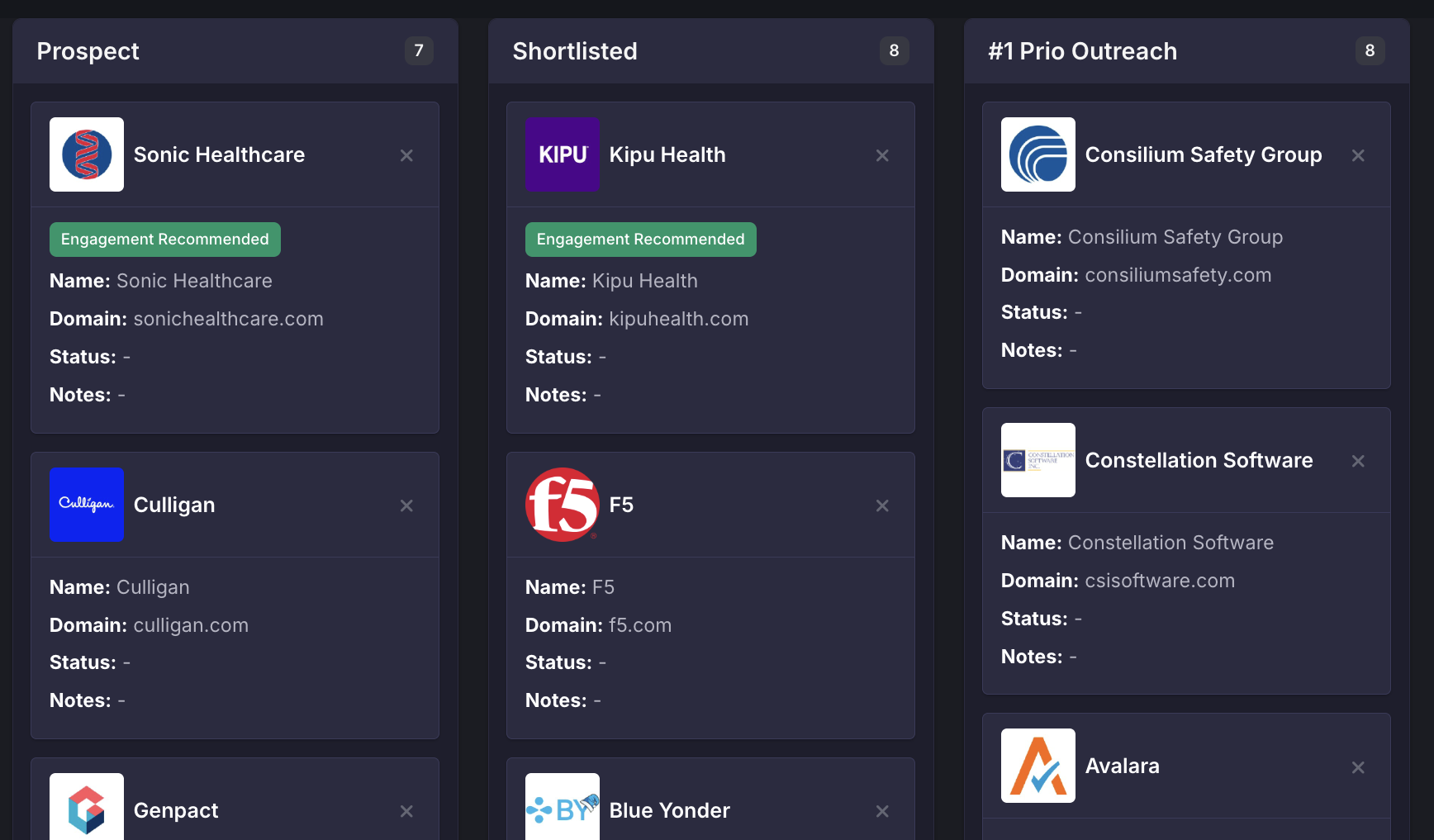
Task: Click the Kipu Health purple logo
Action: pos(562,154)
